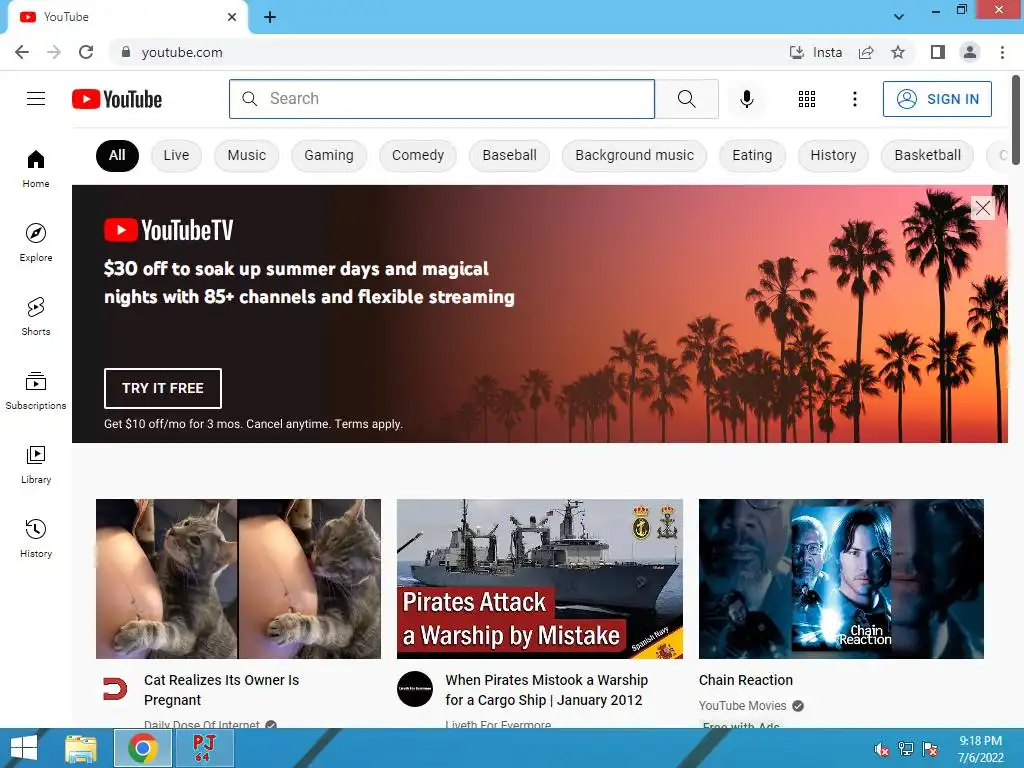Click the YouTube logo
Viewport: 1024px width, 768px height.
pyautogui.click(x=117, y=99)
